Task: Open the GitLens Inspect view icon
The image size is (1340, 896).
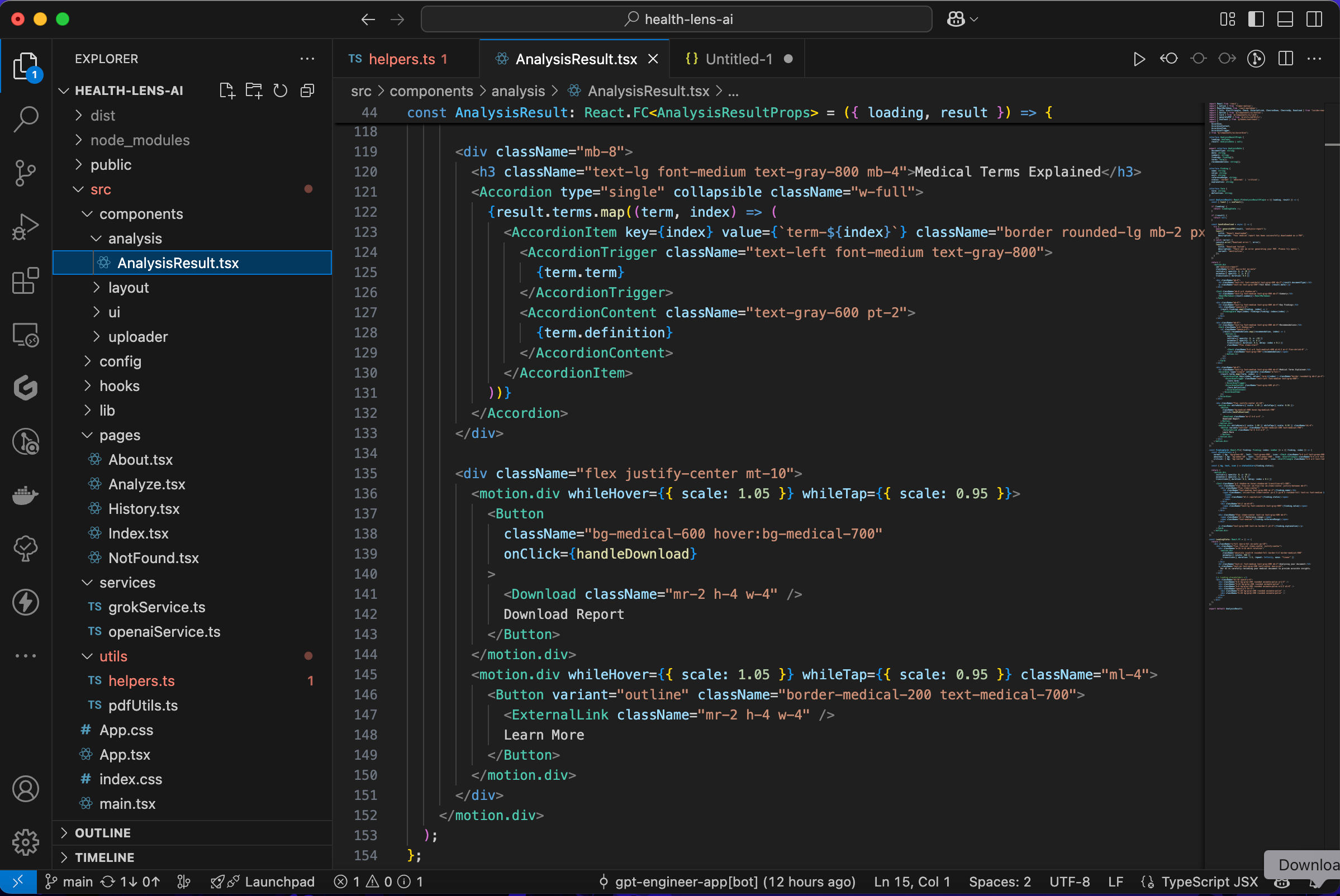Action: pos(25,442)
